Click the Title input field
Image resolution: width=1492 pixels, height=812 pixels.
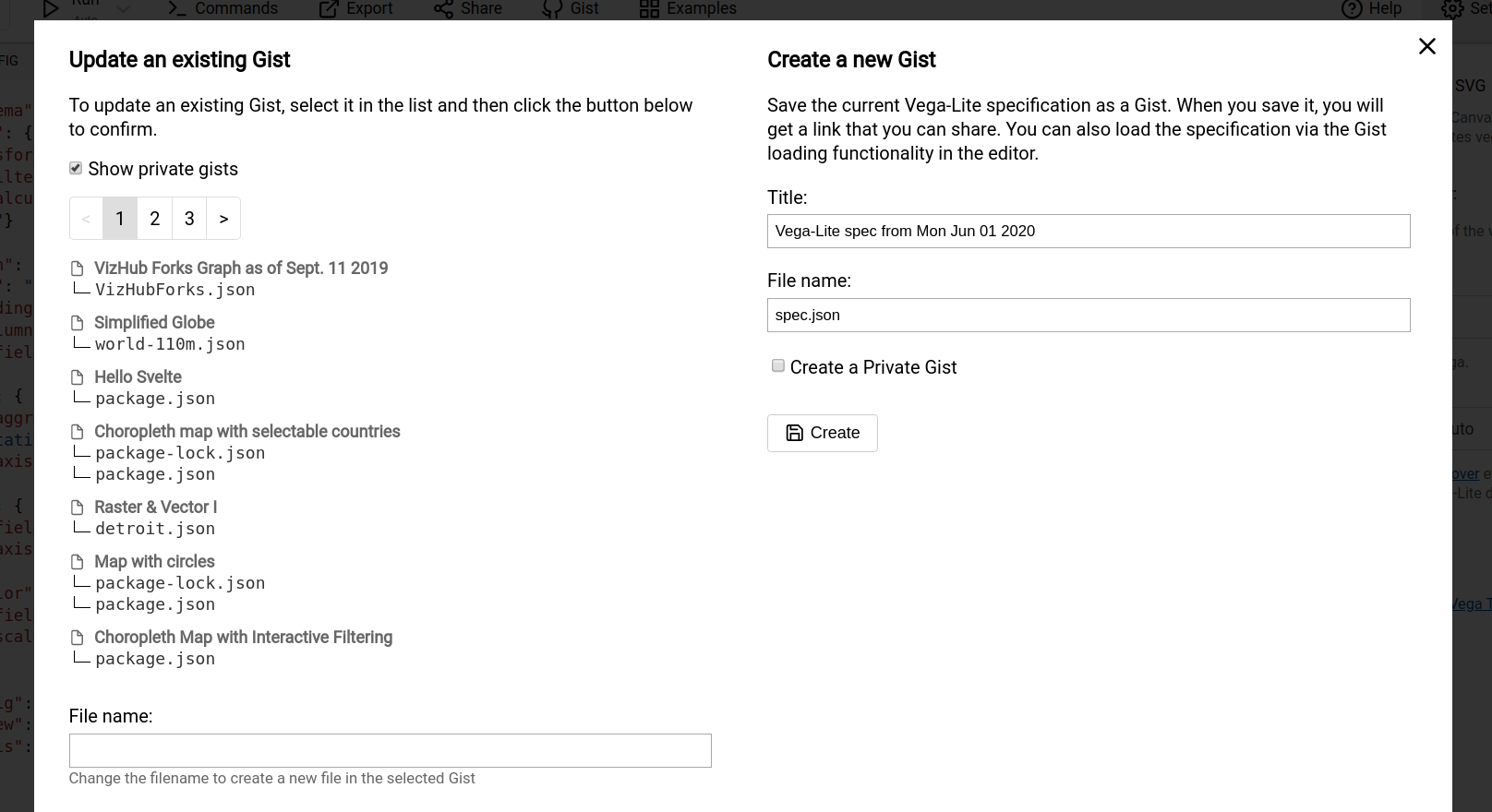click(1088, 231)
